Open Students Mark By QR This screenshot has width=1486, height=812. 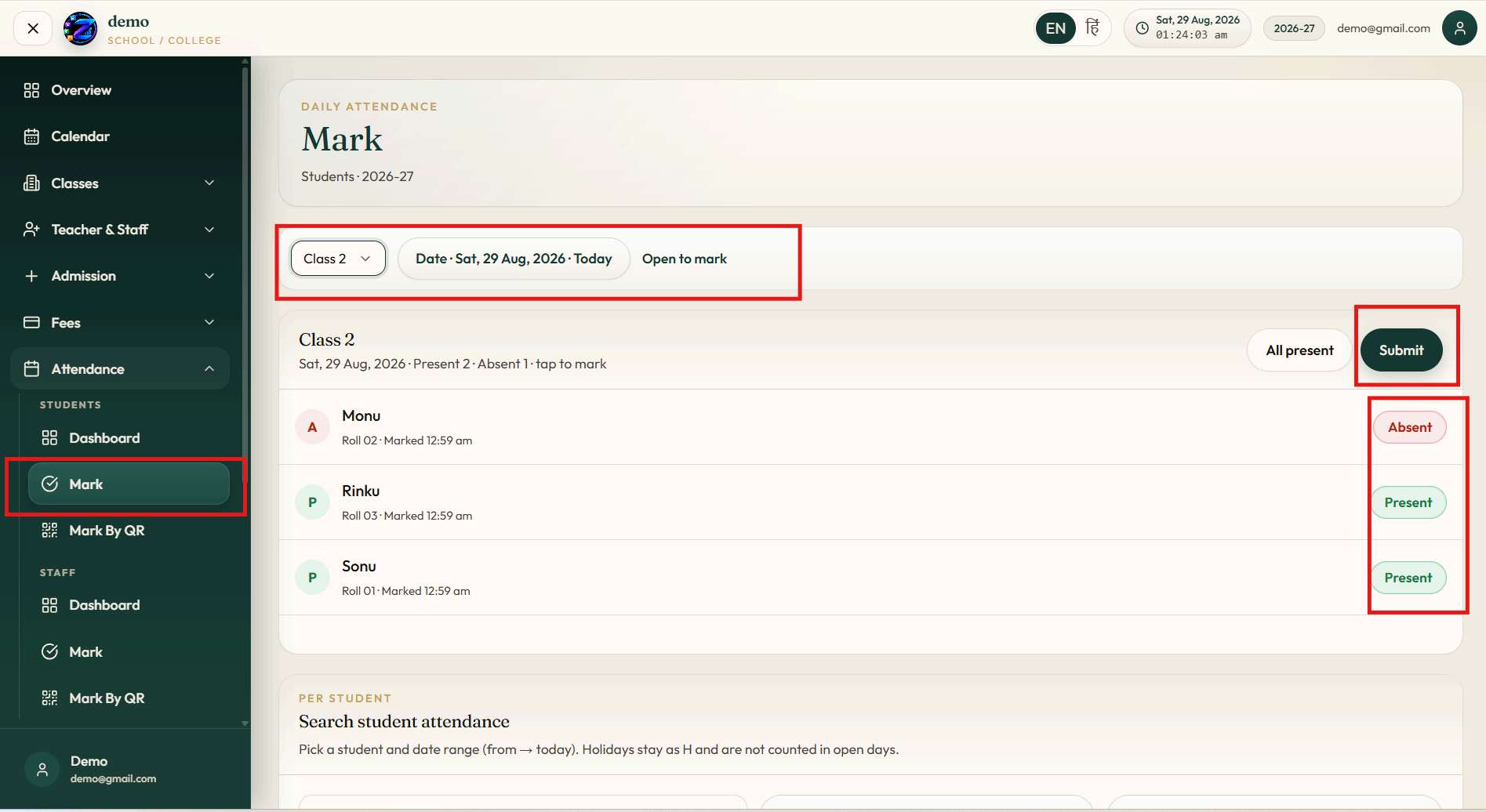(x=129, y=531)
